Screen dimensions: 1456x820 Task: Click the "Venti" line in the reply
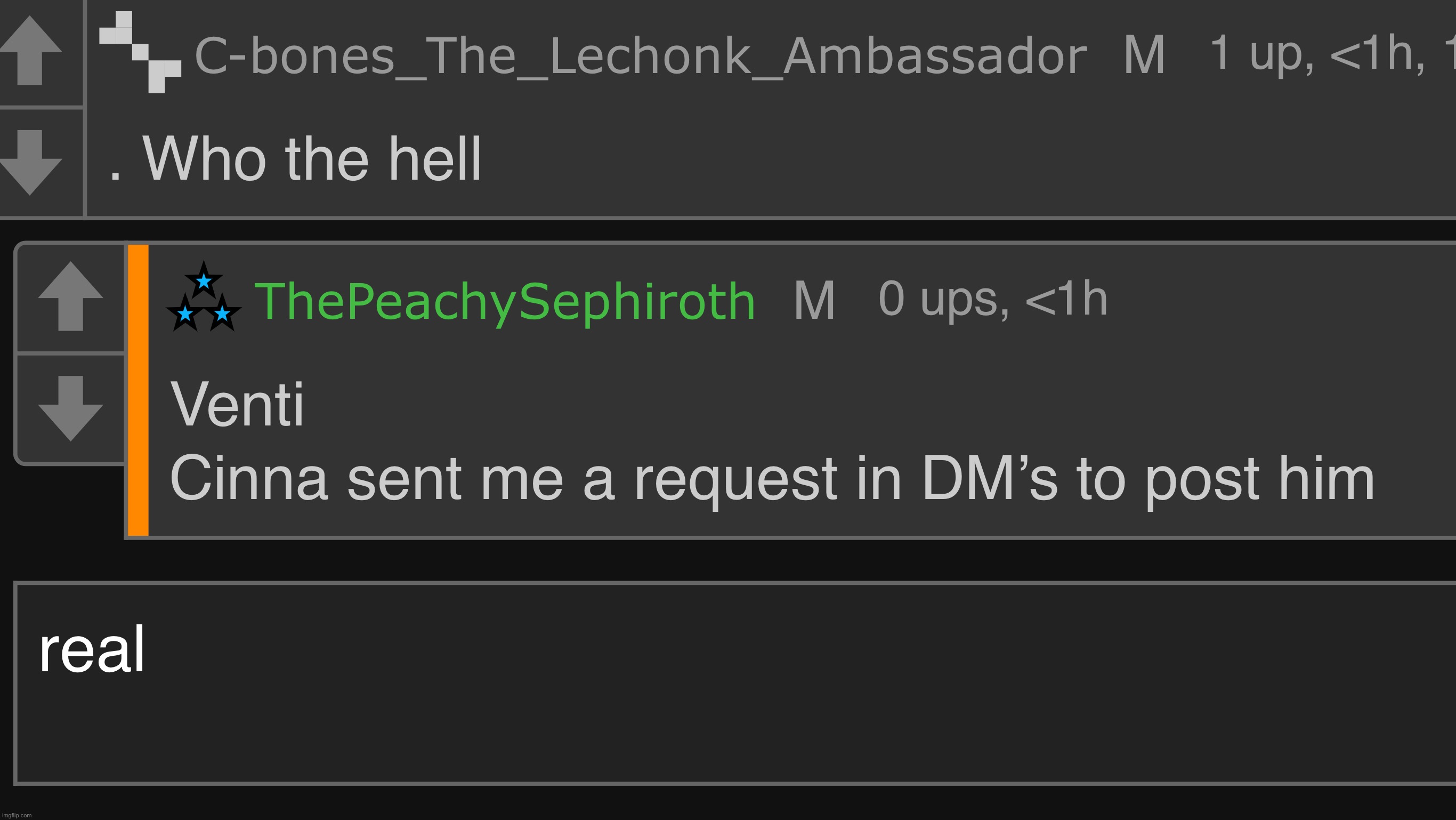coord(237,405)
